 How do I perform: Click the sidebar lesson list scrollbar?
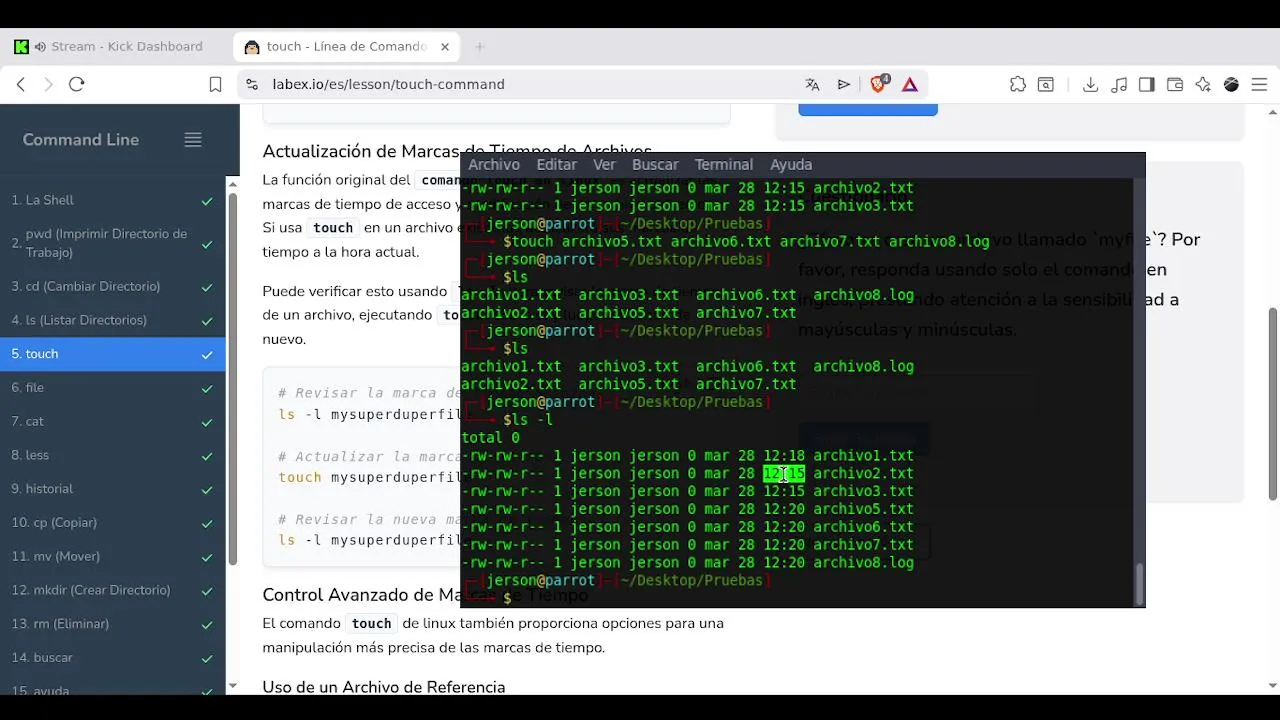232,380
